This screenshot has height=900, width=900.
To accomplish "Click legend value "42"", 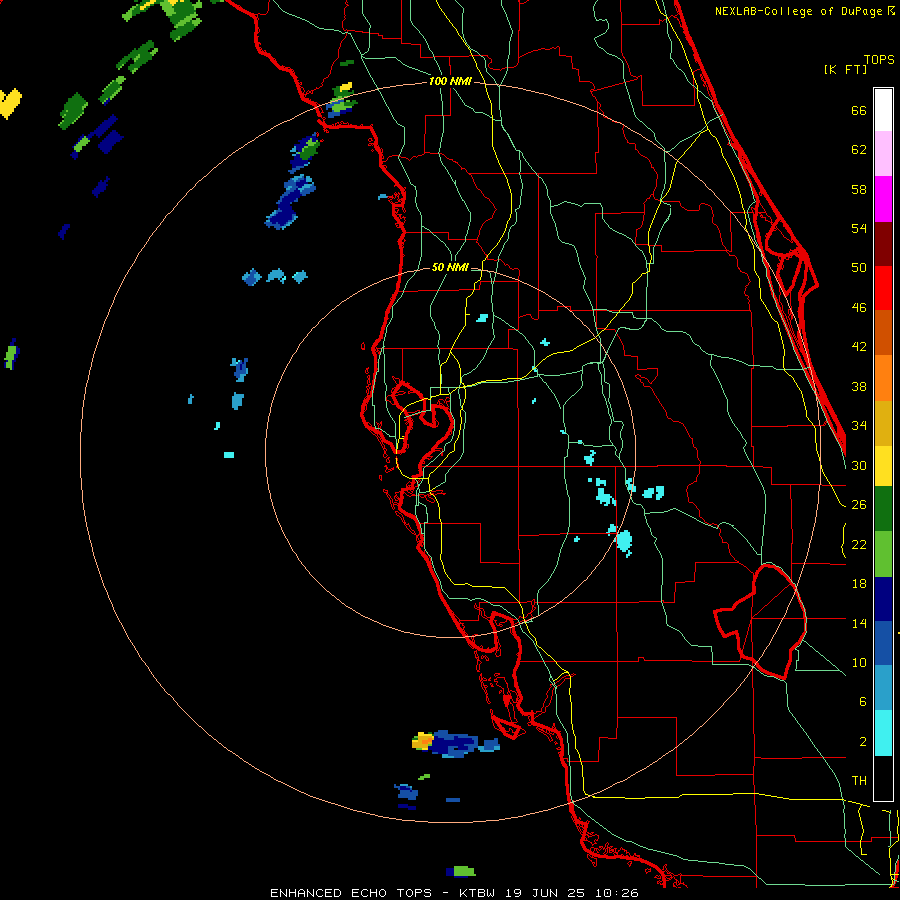I will [859, 347].
